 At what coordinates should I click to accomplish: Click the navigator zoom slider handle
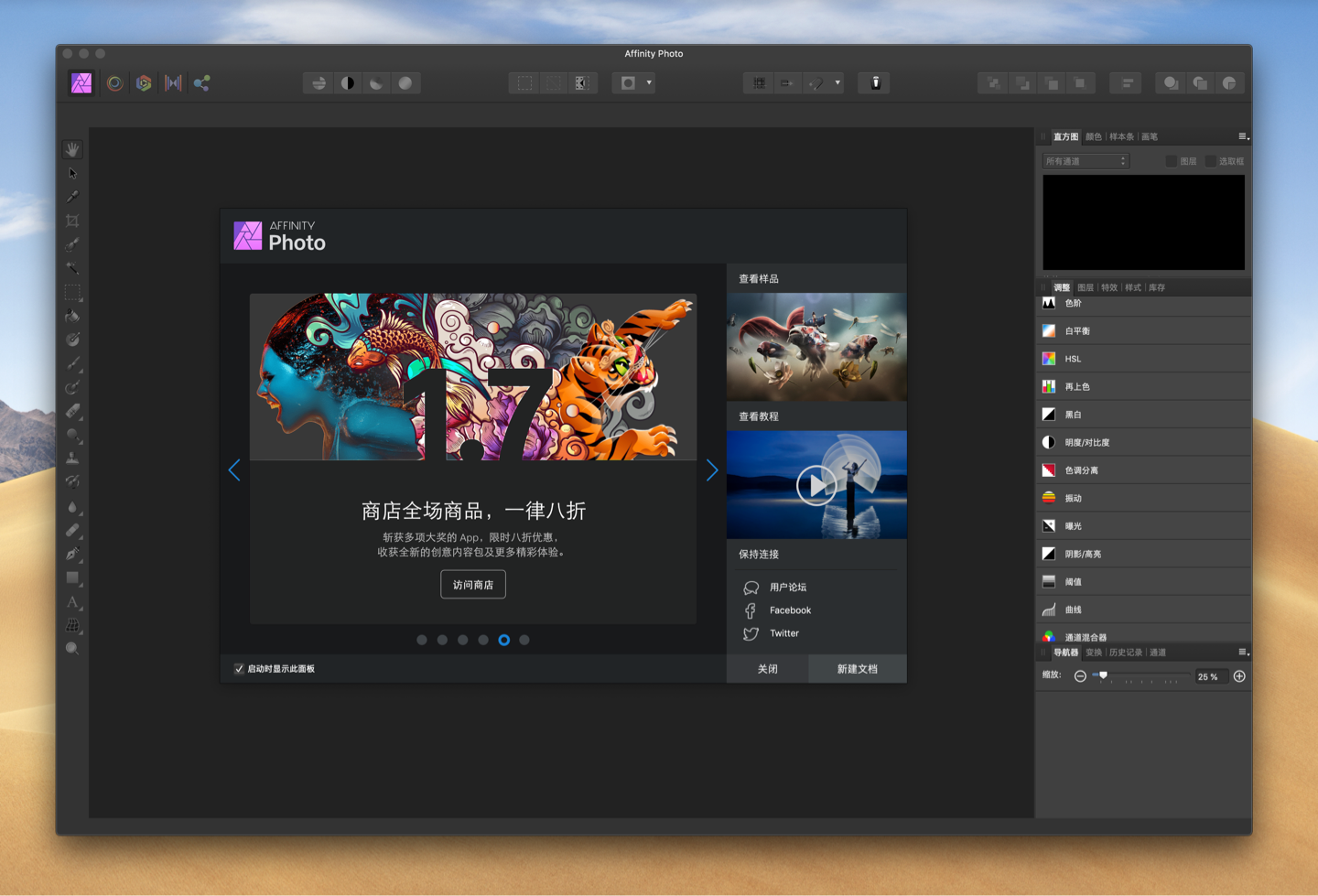(1103, 675)
